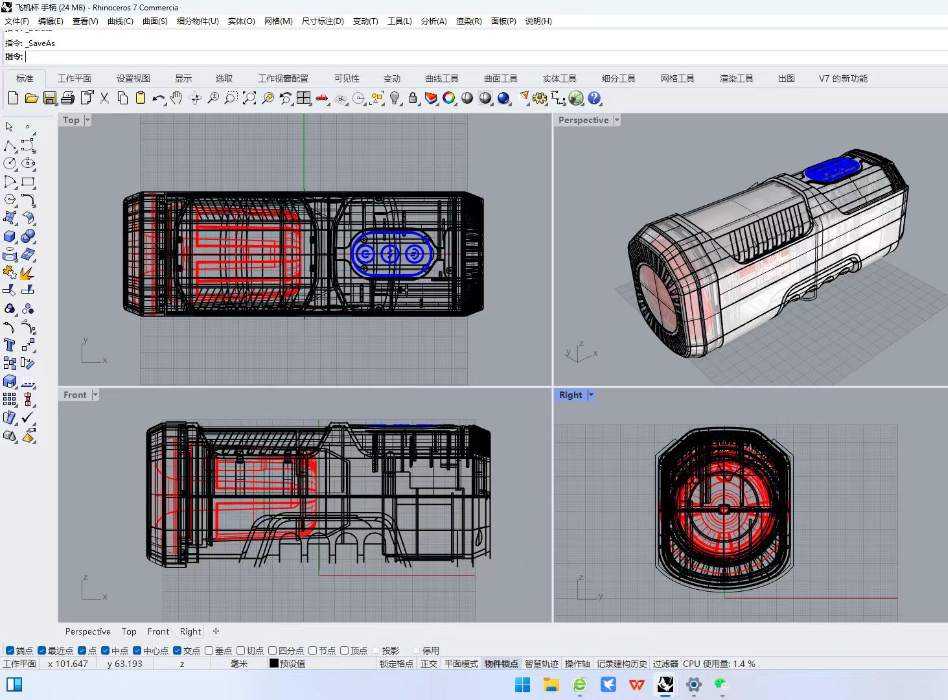Toggle 锁定格点 in status bar
Image resolution: width=948 pixels, height=700 pixels.
[396, 664]
